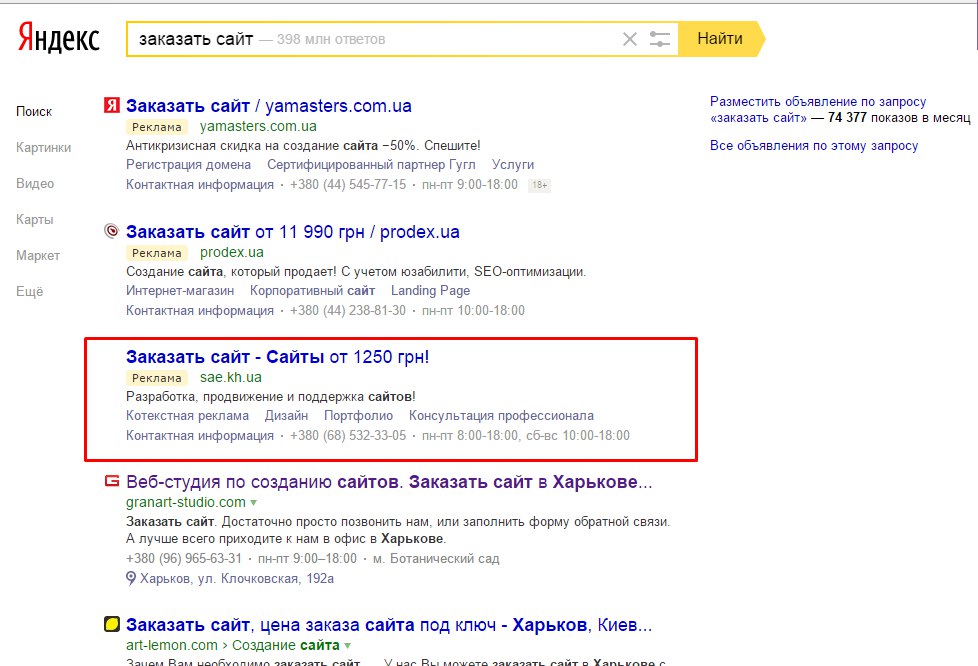This screenshot has width=978, height=666.
Task: Click the yellow Найти search button
Action: click(721, 39)
